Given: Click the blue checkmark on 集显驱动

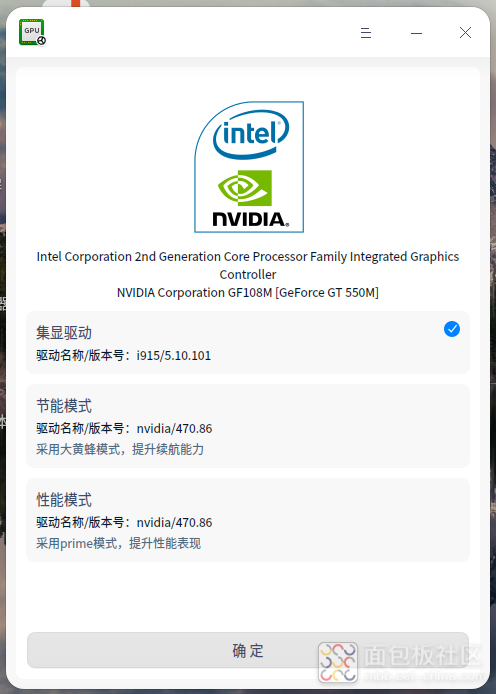Looking at the screenshot, I should (452, 329).
